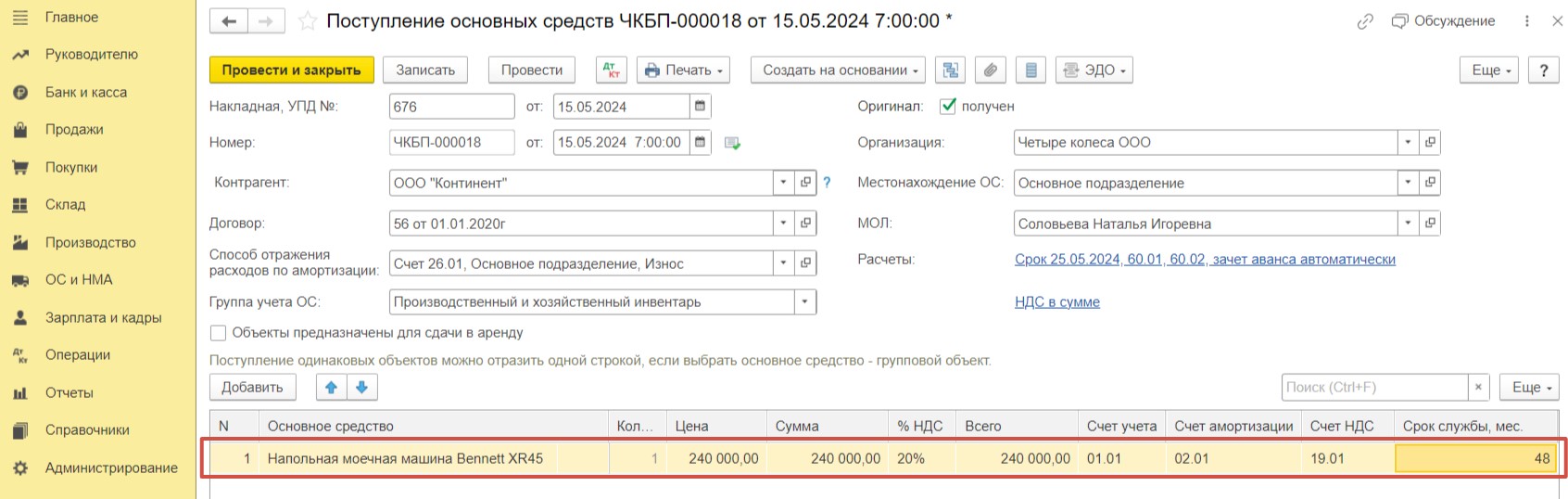
Task: Open the paperclip attachments icon
Action: click(991, 70)
